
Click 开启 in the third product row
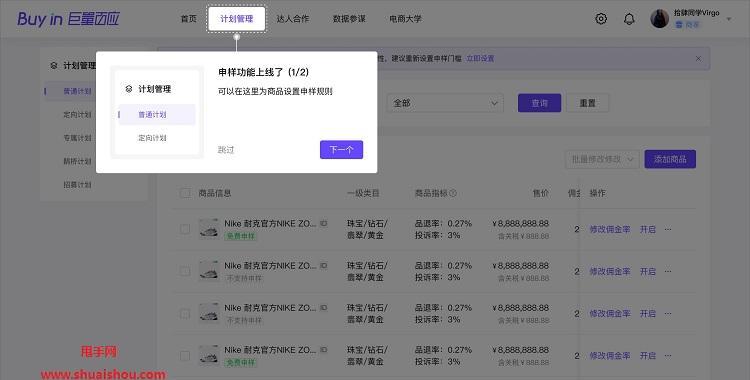pos(648,313)
